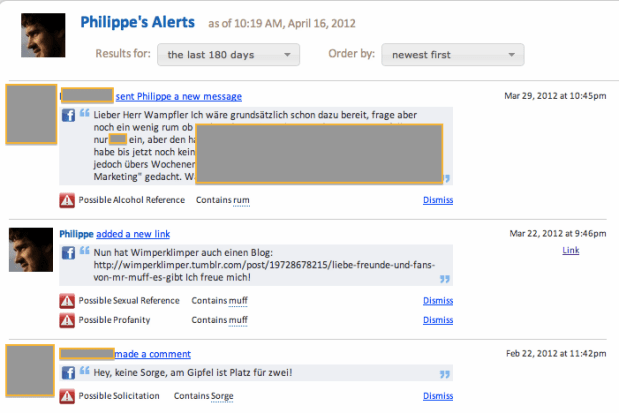
Task: Click Facebook icon on Gipfel comment
Action: [69, 373]
